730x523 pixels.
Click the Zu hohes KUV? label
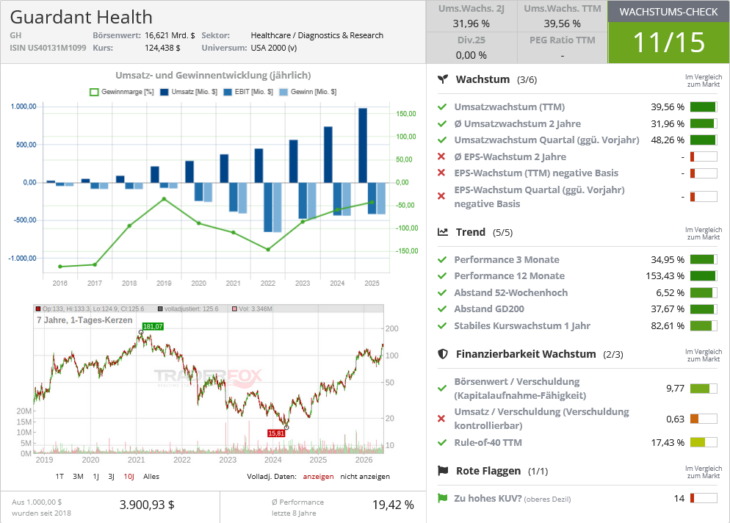pyautogui.click(x=487, y=498)
